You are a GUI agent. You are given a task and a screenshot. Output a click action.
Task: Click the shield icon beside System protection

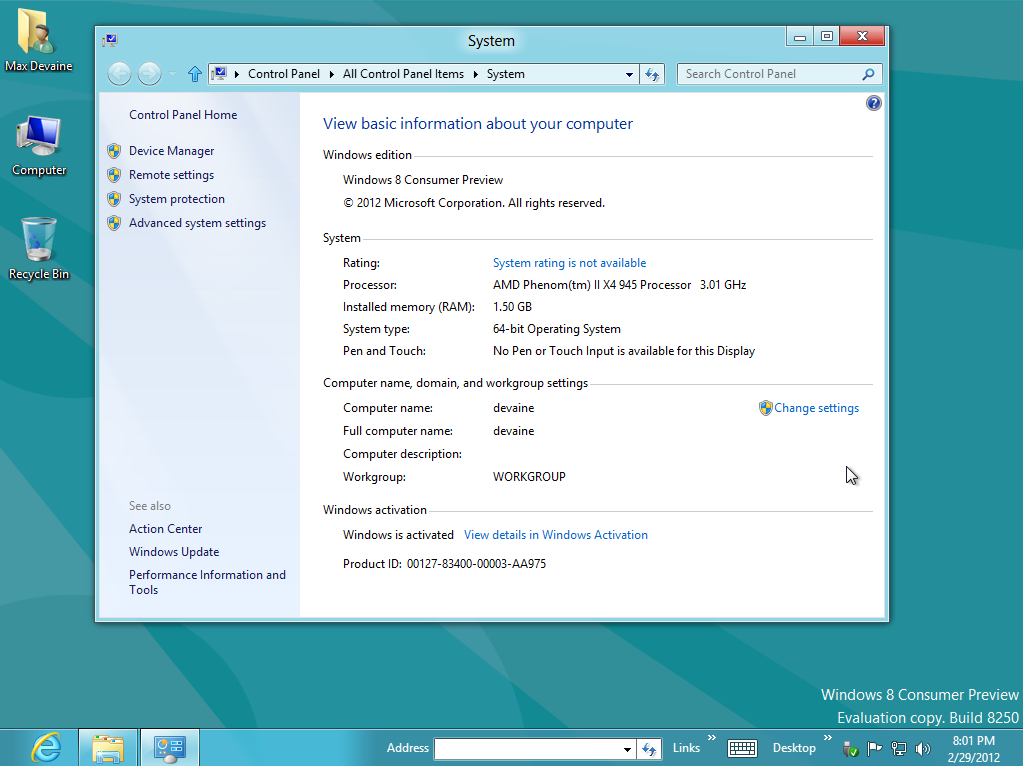tap(114, 199)
